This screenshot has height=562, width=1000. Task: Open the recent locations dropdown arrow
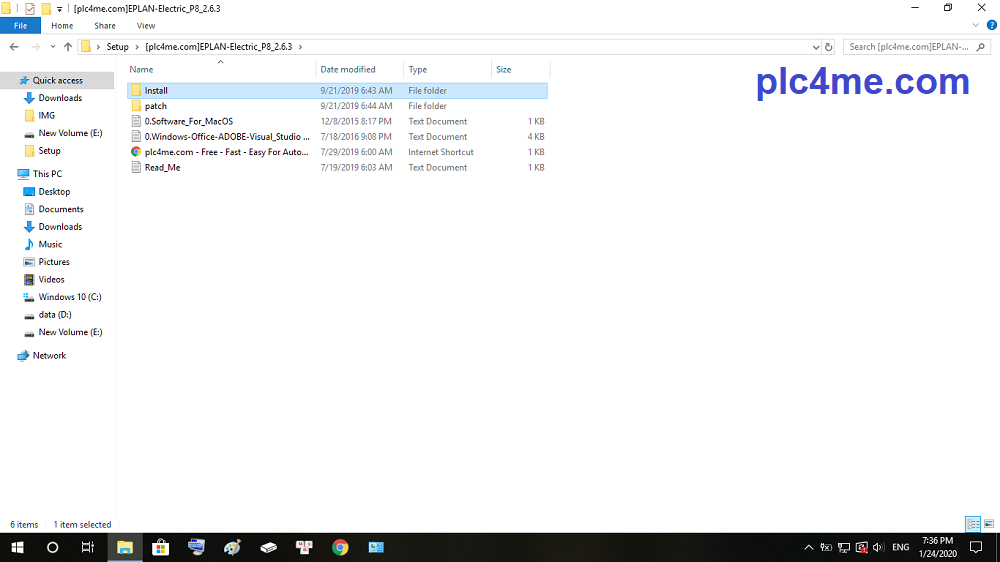pos(53,47)
